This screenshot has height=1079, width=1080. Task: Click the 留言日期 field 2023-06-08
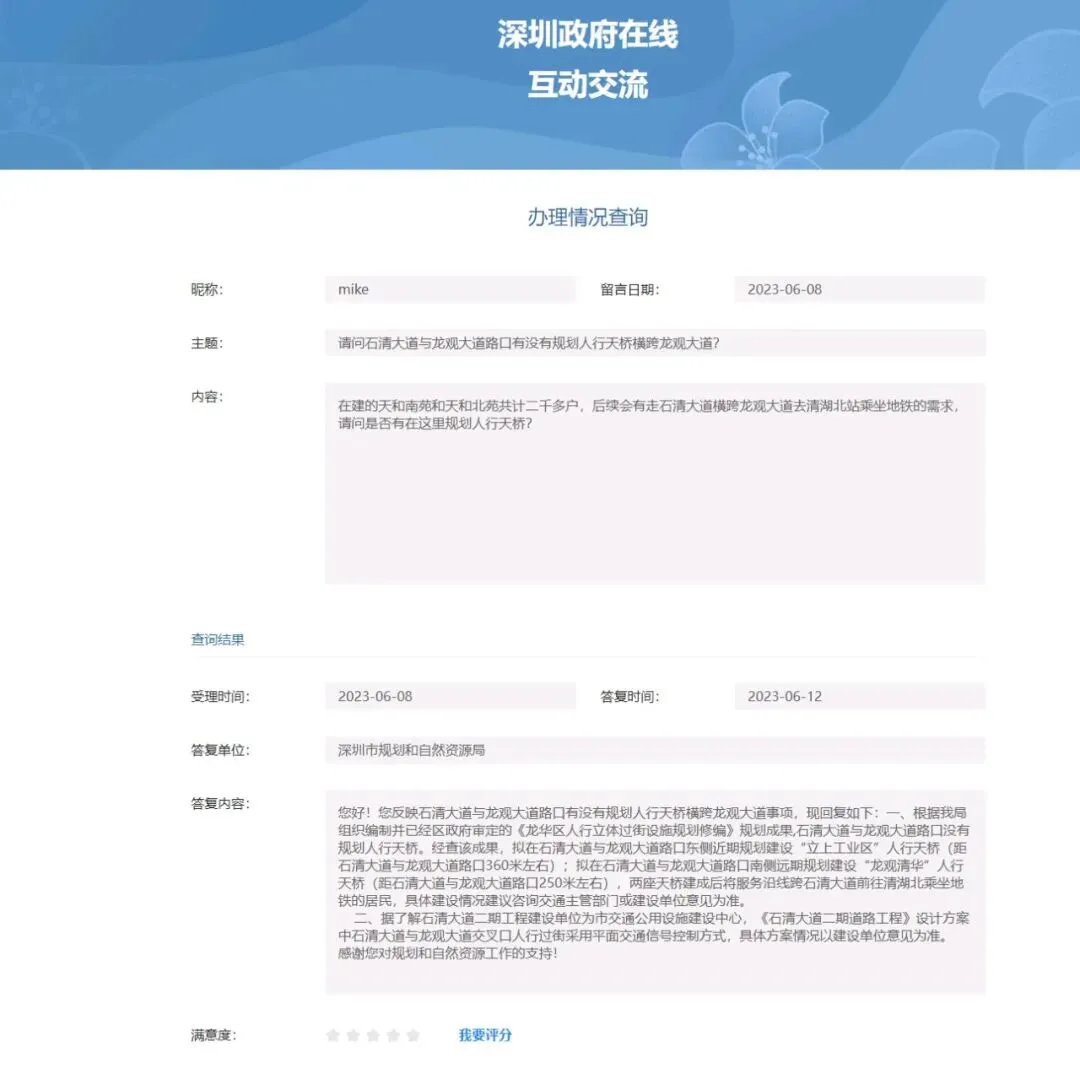click(860, 289)
